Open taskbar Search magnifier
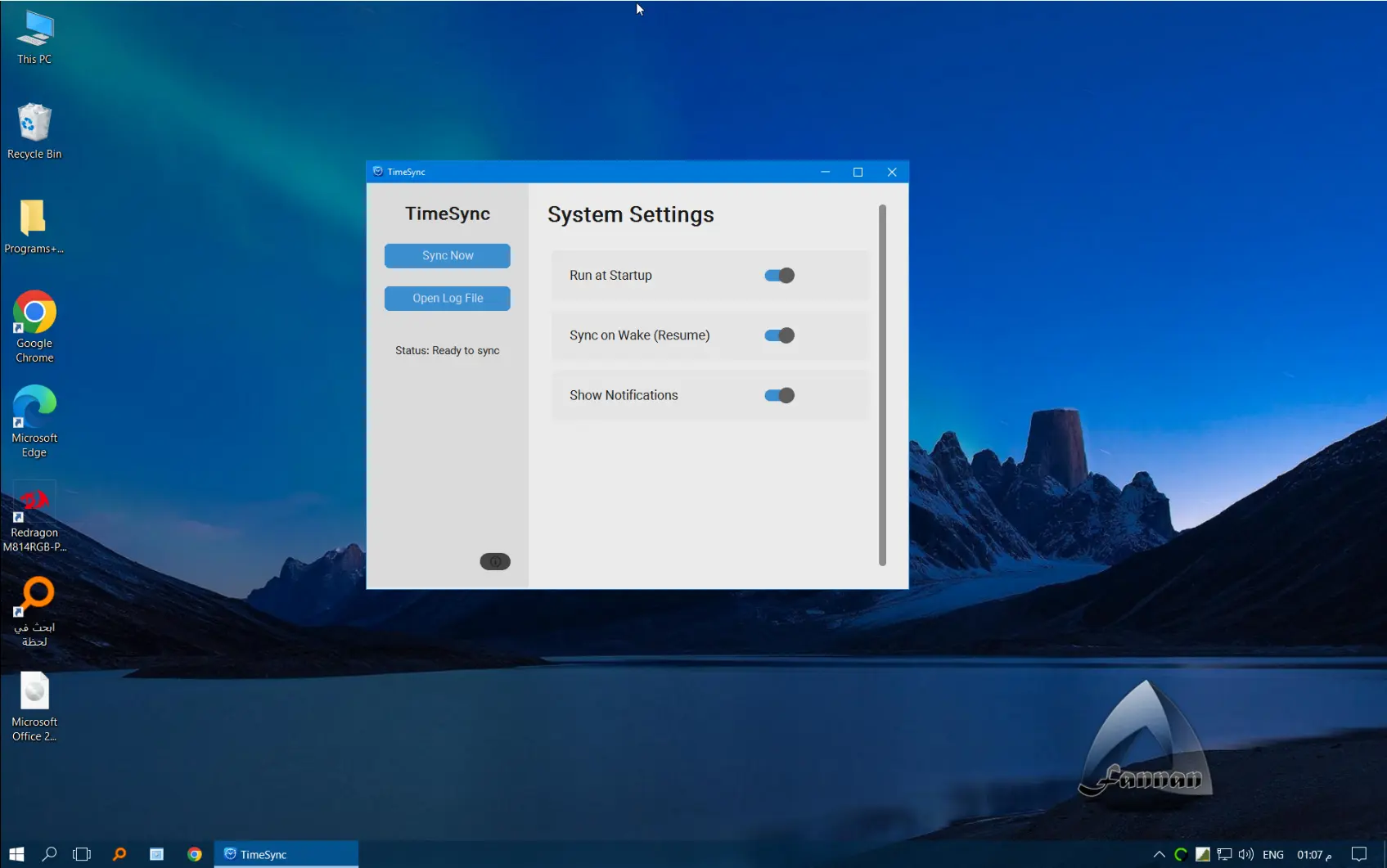This screenshot has height=868, width=1387. coord(49,854)
